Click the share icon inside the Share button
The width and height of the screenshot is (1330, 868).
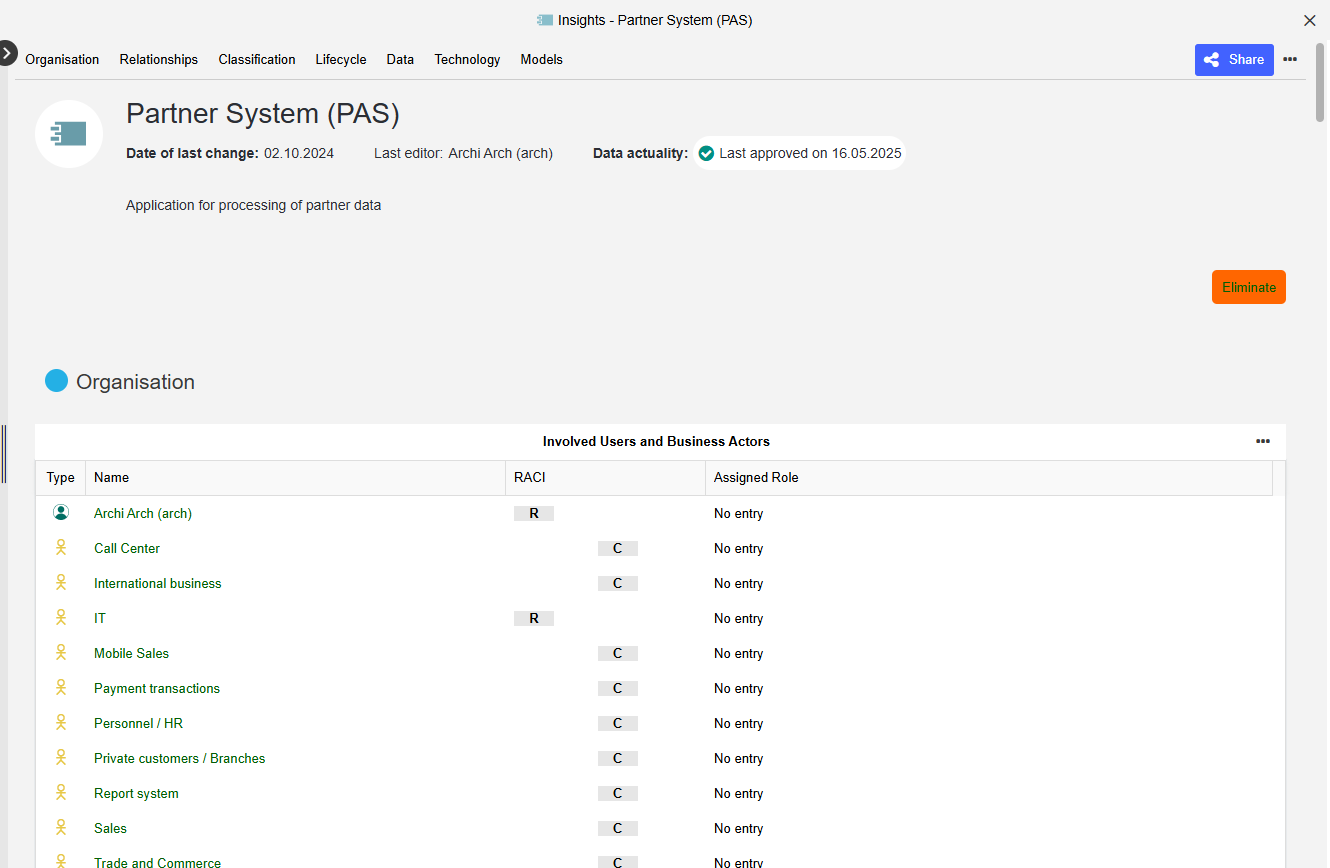coord(1212,60)
